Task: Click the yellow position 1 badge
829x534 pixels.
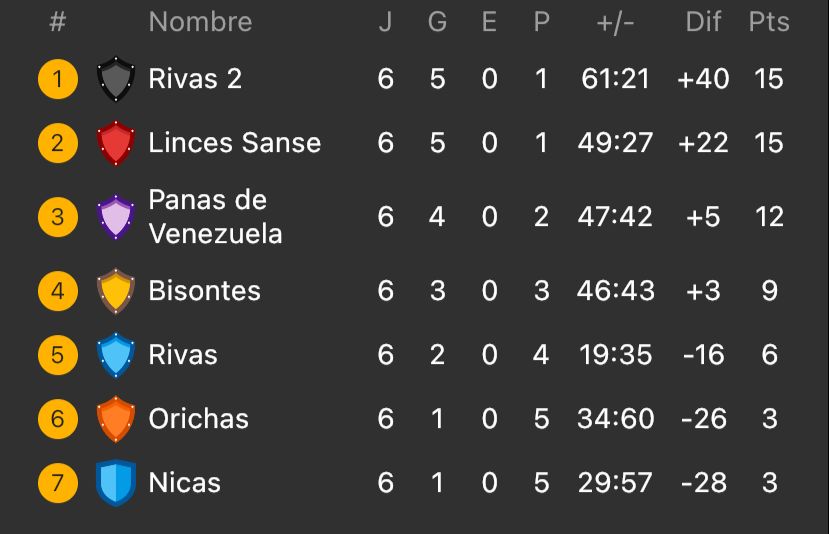Action: click(58, 79)
